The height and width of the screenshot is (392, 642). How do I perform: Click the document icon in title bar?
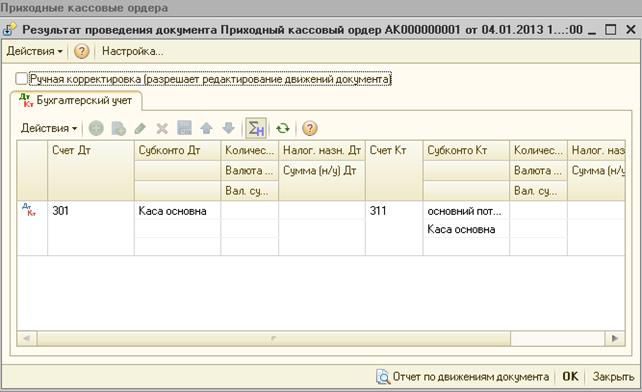(x=9, y=29)
